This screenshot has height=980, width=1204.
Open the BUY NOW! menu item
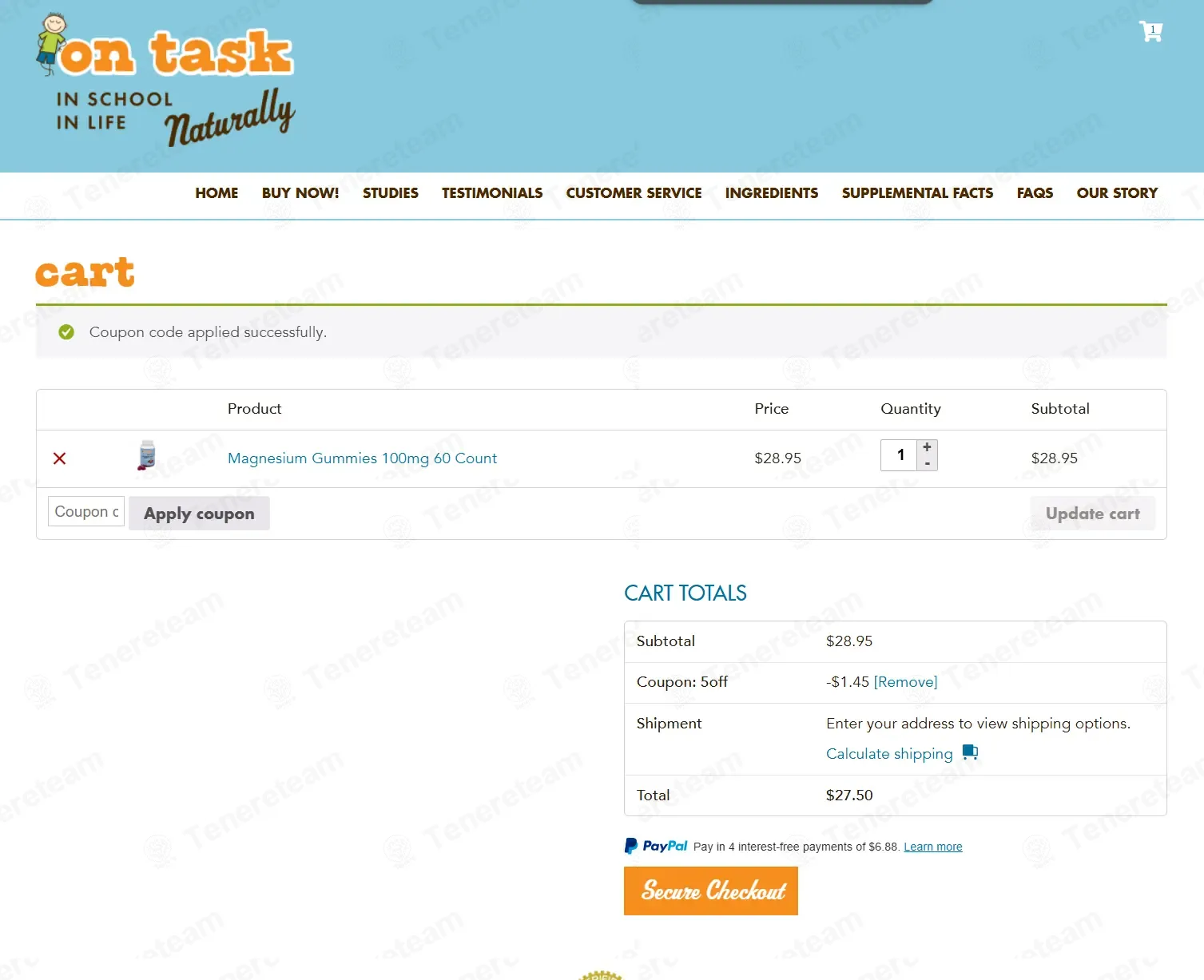point(300,193)
